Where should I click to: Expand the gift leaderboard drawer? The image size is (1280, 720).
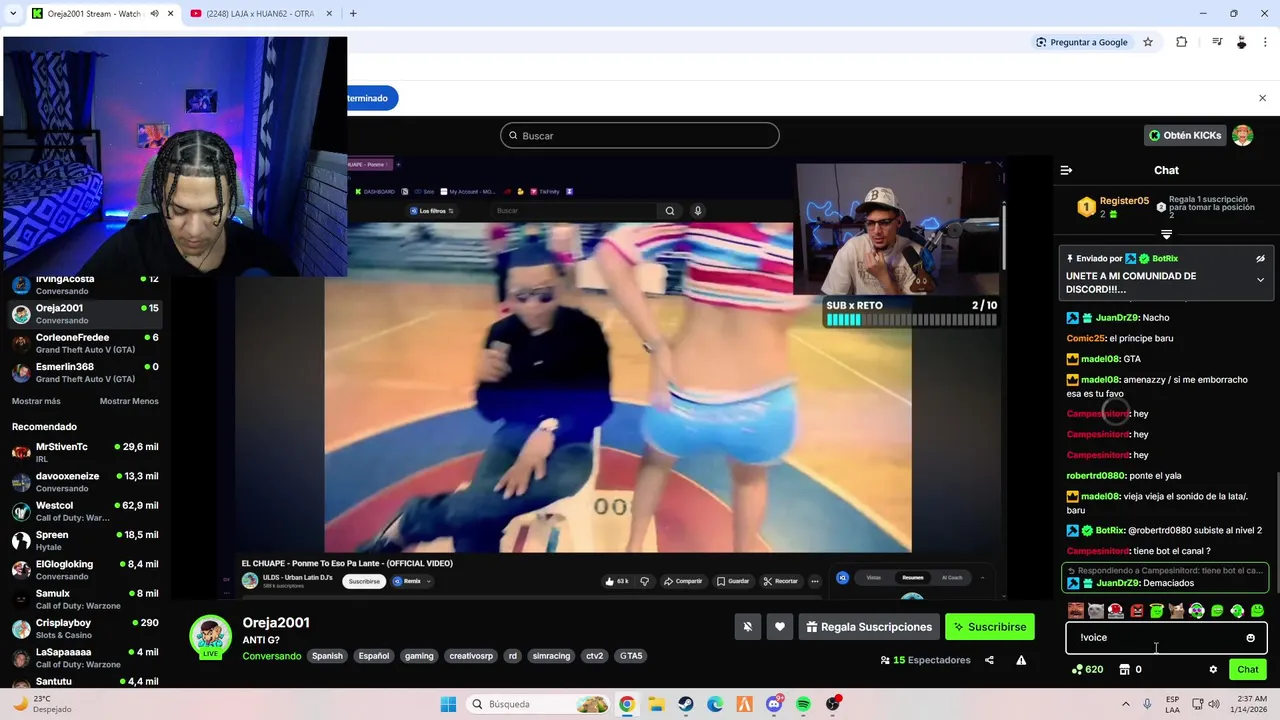(x=1166, y=234)
